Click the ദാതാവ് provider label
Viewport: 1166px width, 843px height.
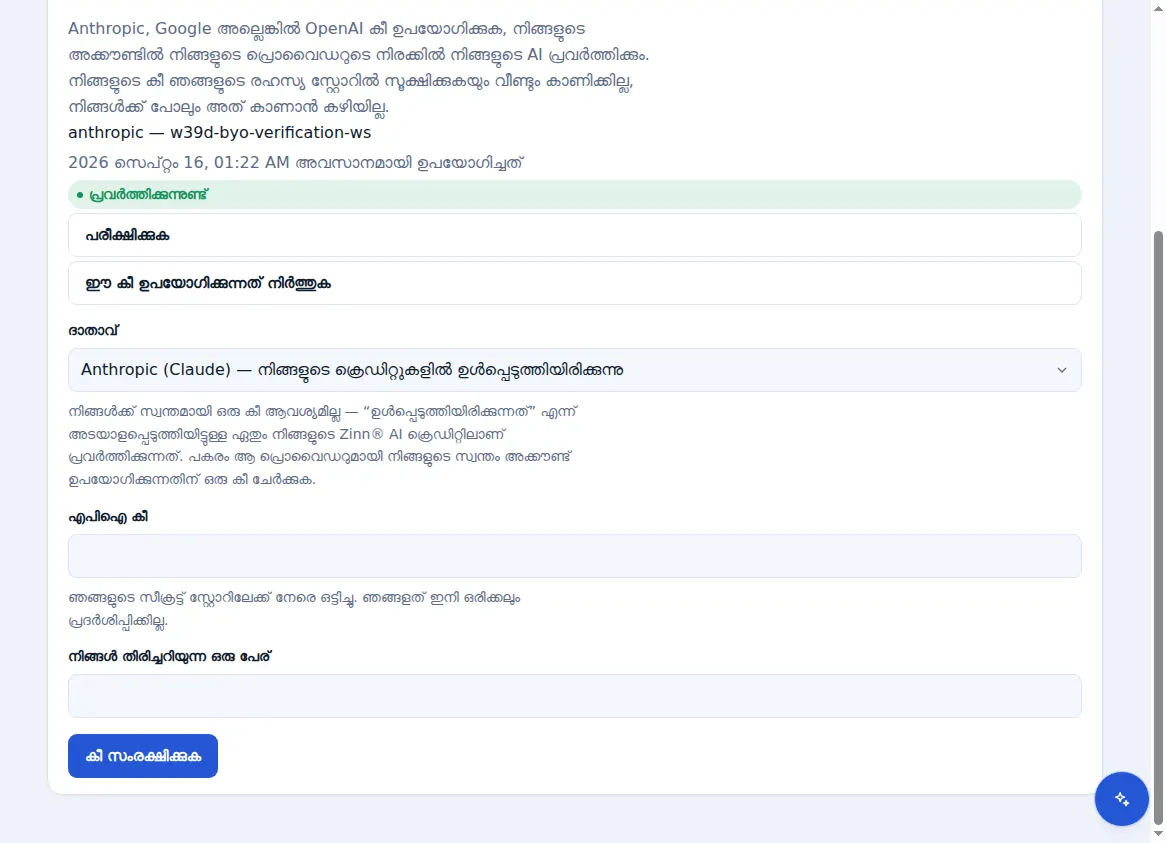[x=94, y=330]
